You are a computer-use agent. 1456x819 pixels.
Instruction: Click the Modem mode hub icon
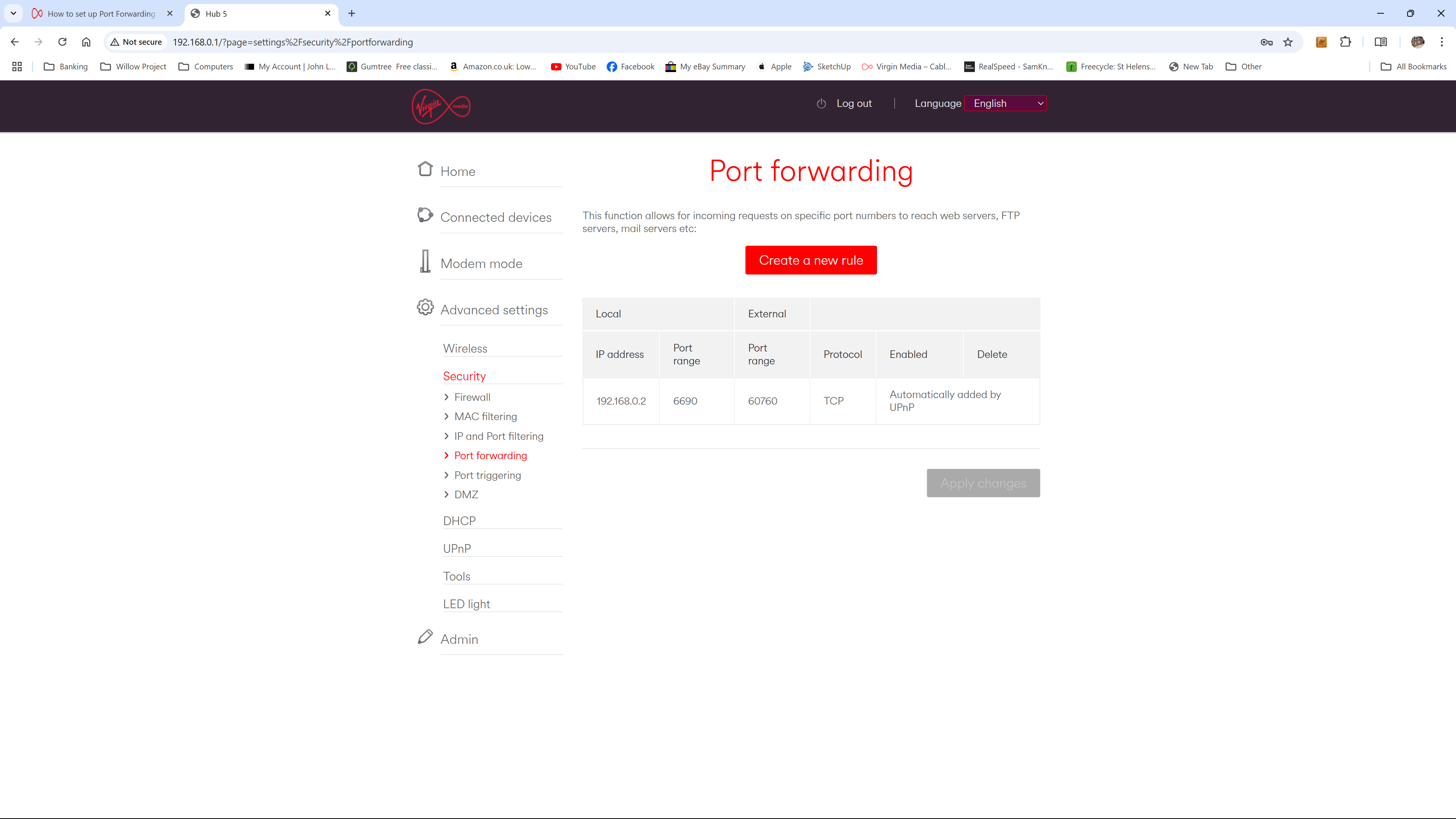click(425, 261)
